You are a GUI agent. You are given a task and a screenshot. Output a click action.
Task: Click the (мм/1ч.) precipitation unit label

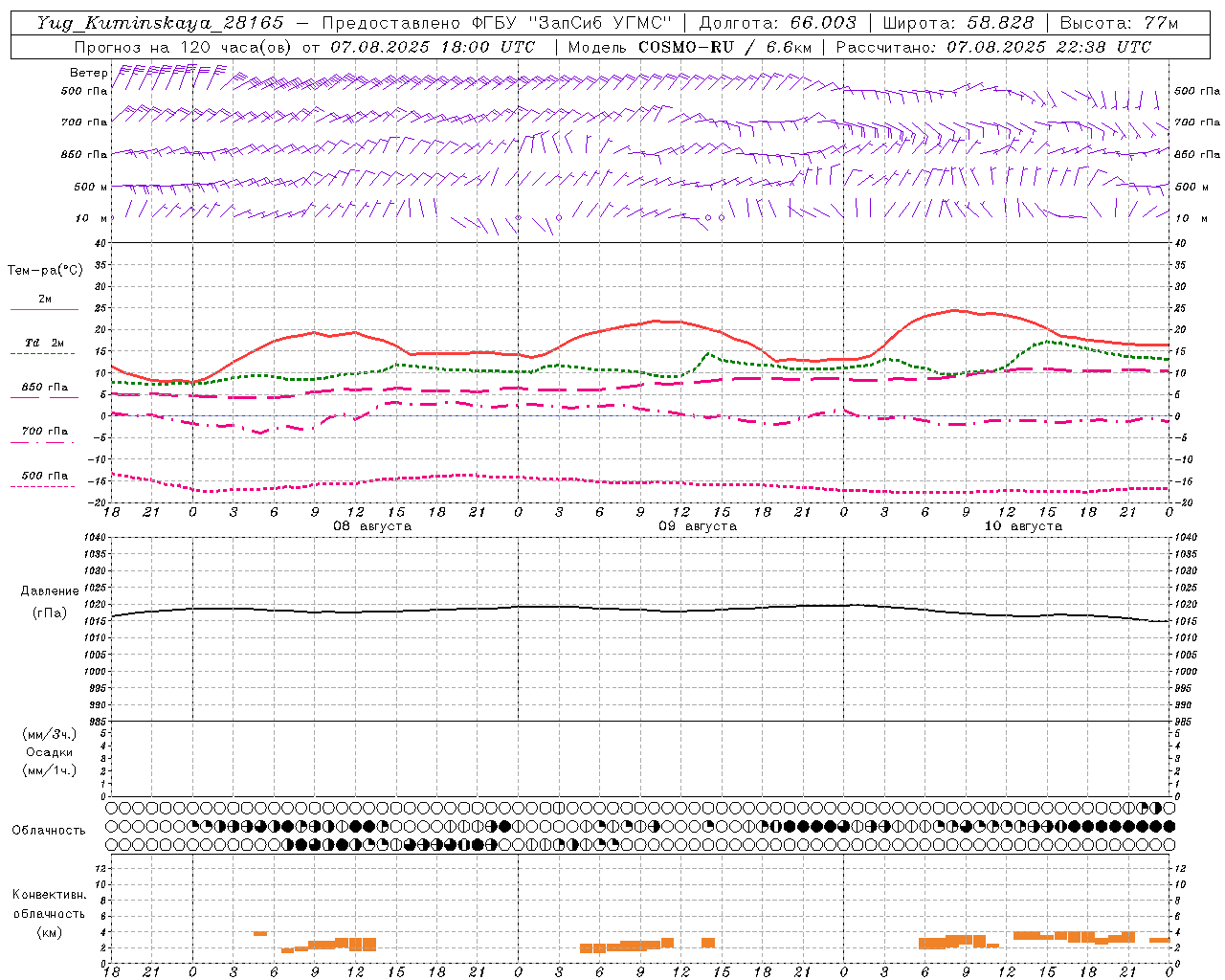coord(50,770)
